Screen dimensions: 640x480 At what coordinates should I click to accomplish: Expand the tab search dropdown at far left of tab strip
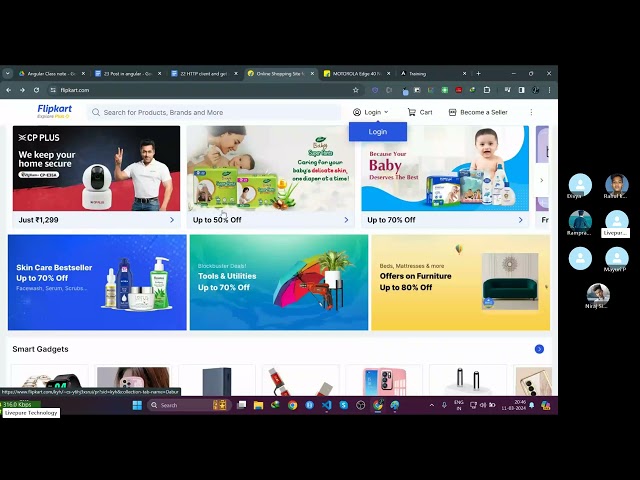pos(7,73)
